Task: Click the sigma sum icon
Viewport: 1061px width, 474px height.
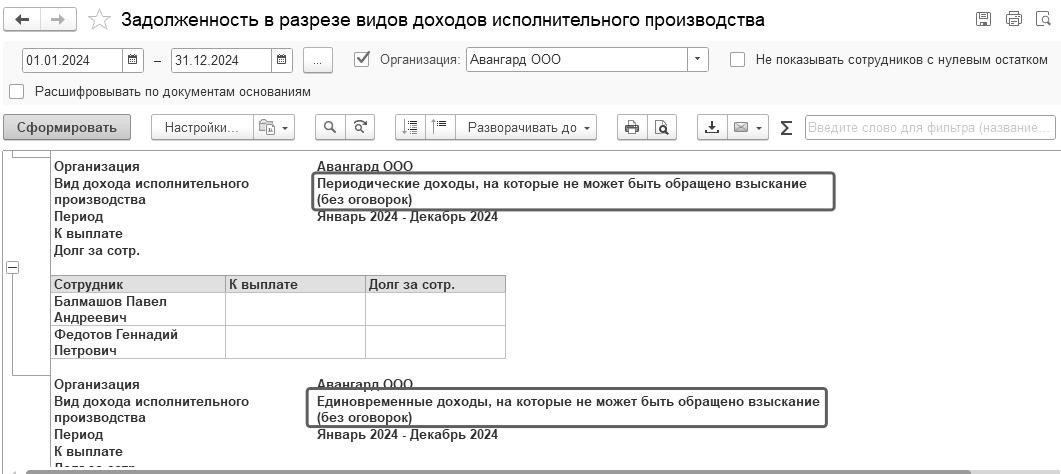Action: pos(786,127)
